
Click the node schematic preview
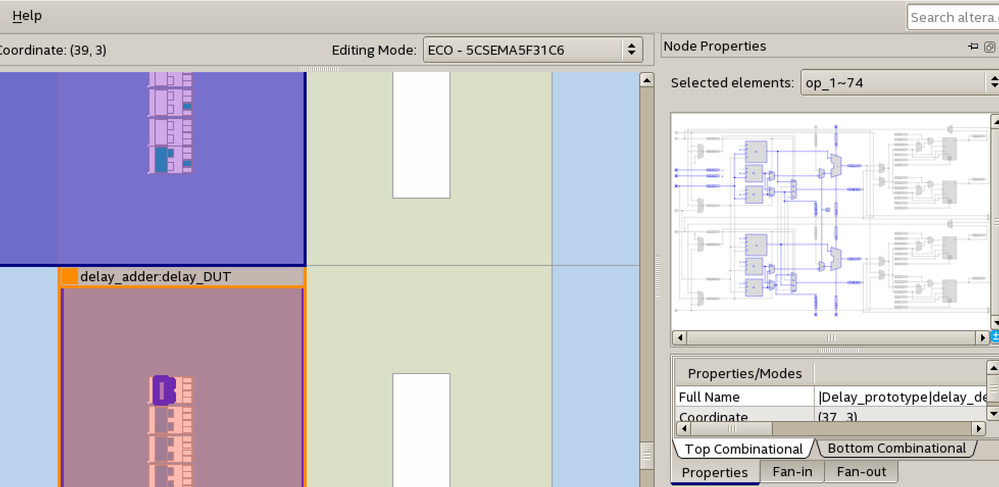pyautogui.click(x=831, y=222)
